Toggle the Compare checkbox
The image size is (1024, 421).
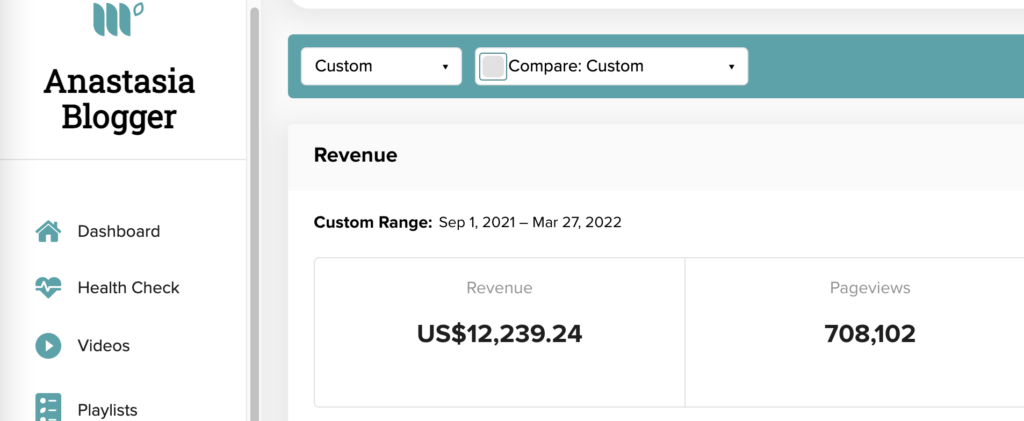492,67
